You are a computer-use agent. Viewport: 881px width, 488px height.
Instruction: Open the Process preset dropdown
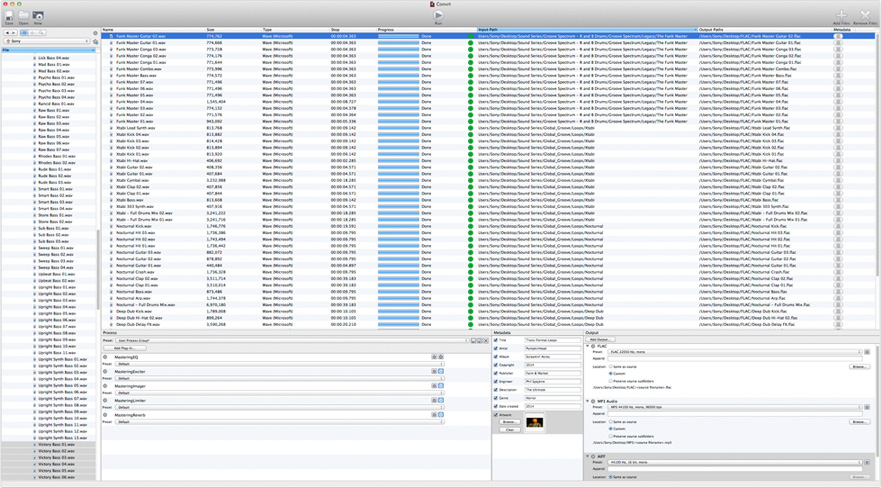tap(291, 340)
